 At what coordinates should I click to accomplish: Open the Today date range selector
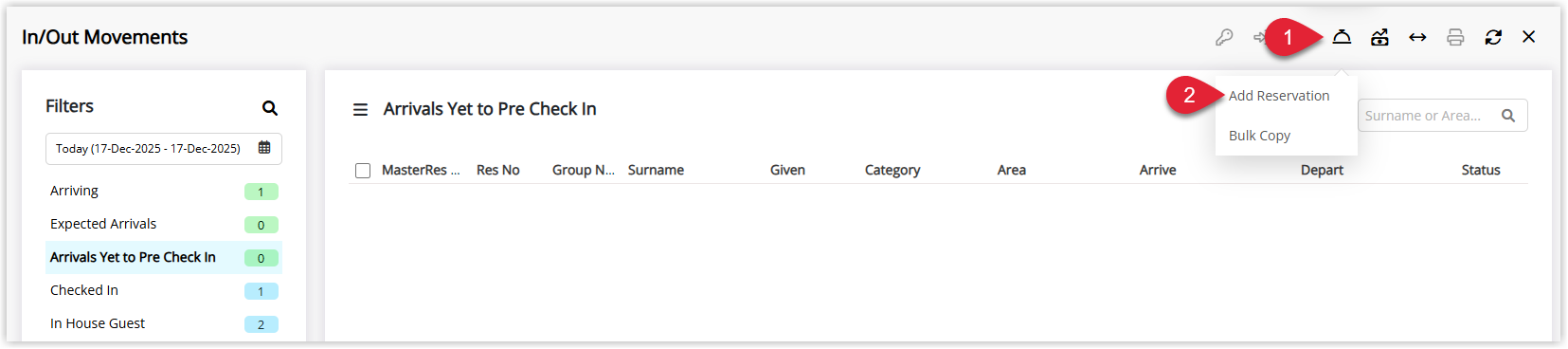164,149
